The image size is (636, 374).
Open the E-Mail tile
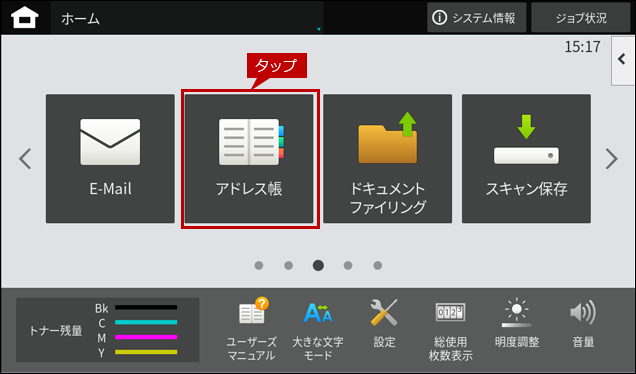[110, 159]
